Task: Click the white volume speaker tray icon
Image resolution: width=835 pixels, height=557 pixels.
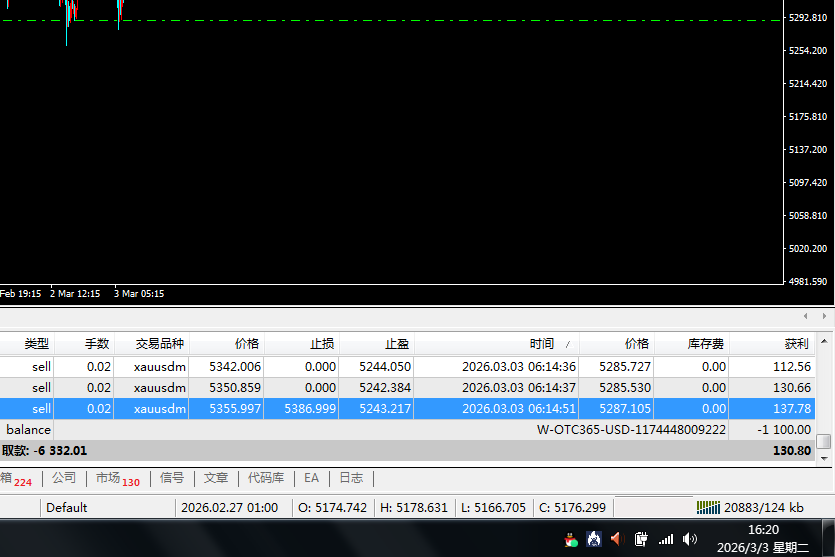Action: tap(689, 539)
